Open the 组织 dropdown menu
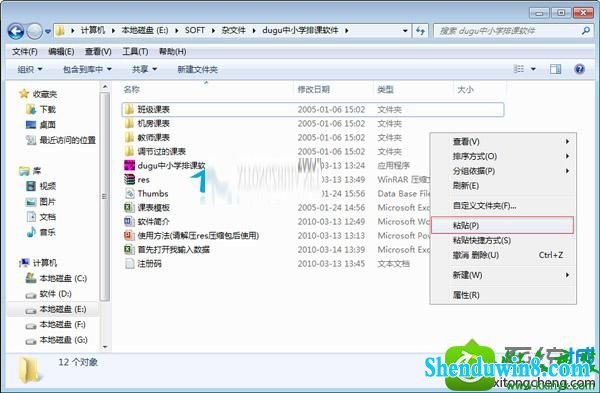Screen dimensions: 600x393 (x=29, y=69)
